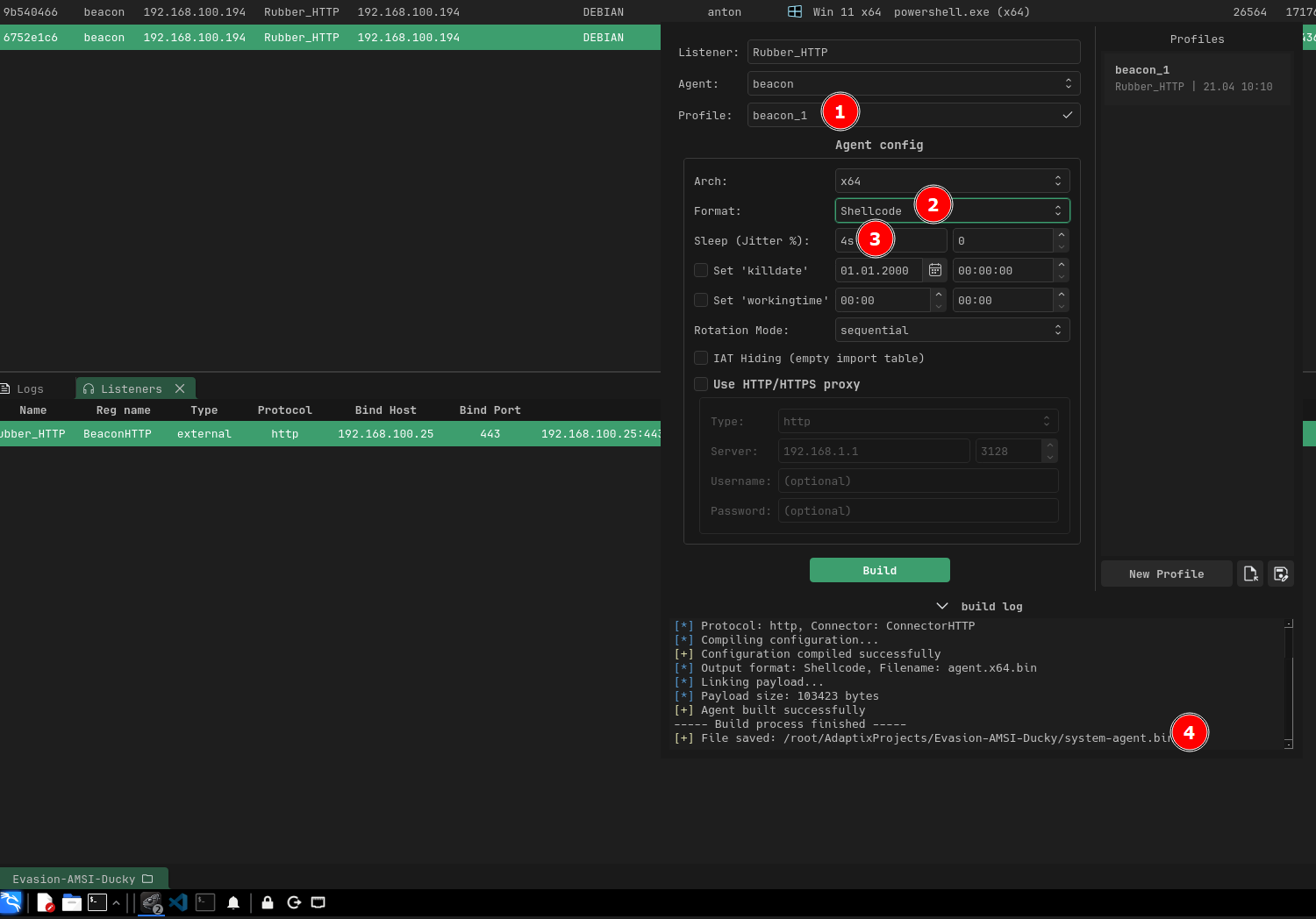Open Visual Studio Code from taskbar
The height and width of the screenshot is (919, 1316).
[x=178, y=902]
